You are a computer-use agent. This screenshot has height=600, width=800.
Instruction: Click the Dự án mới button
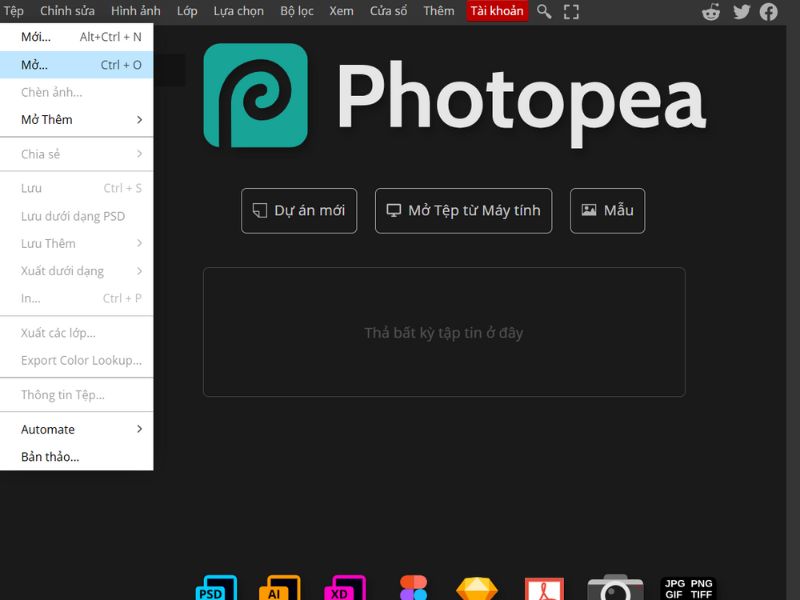point(299,211)
